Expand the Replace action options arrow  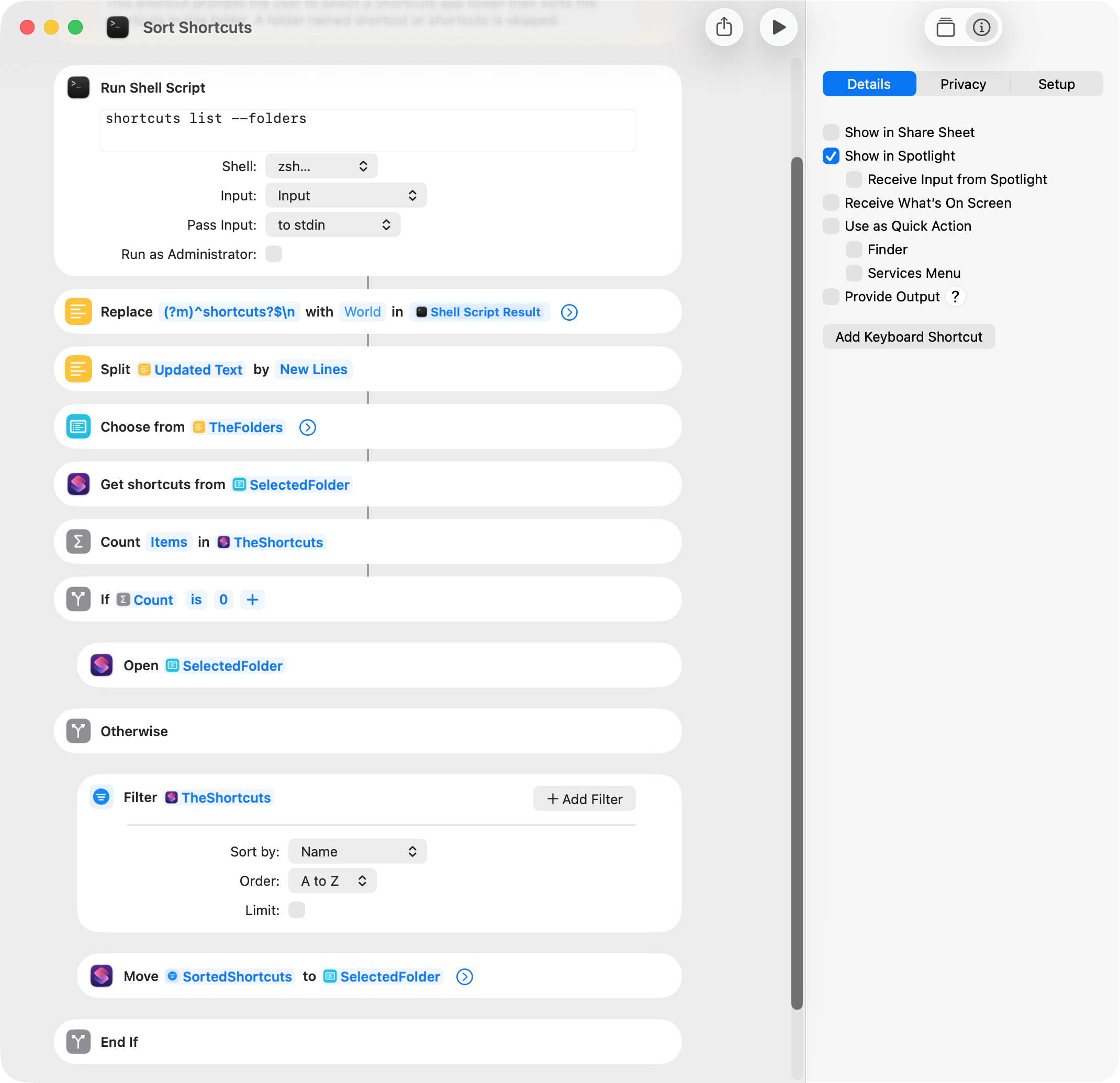tap(569, 312)
